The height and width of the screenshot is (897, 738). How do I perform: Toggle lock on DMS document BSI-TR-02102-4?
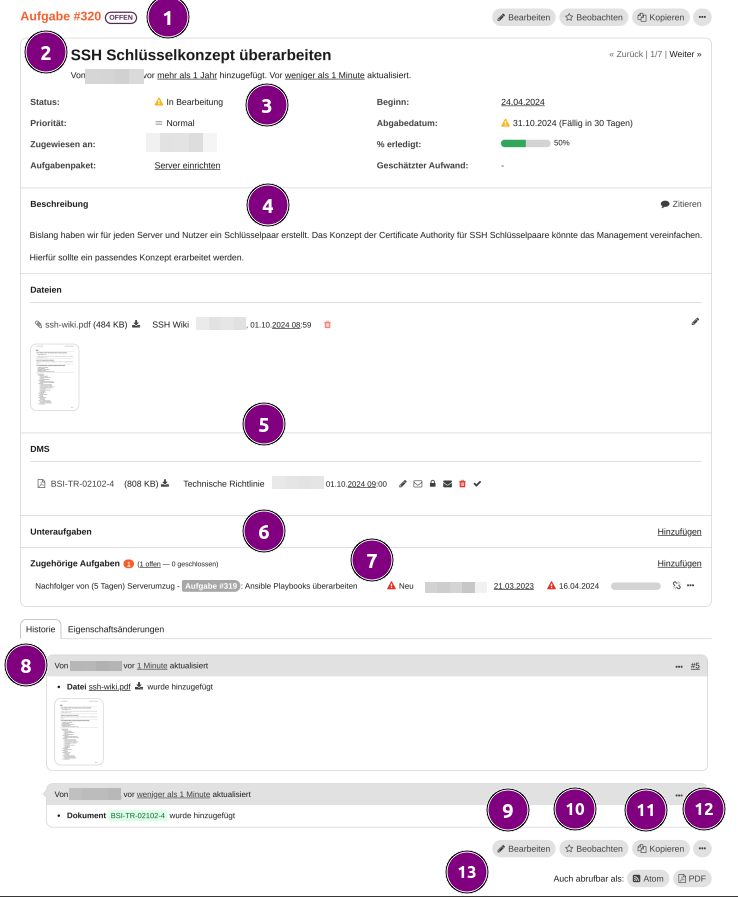[x=432, y=484]
